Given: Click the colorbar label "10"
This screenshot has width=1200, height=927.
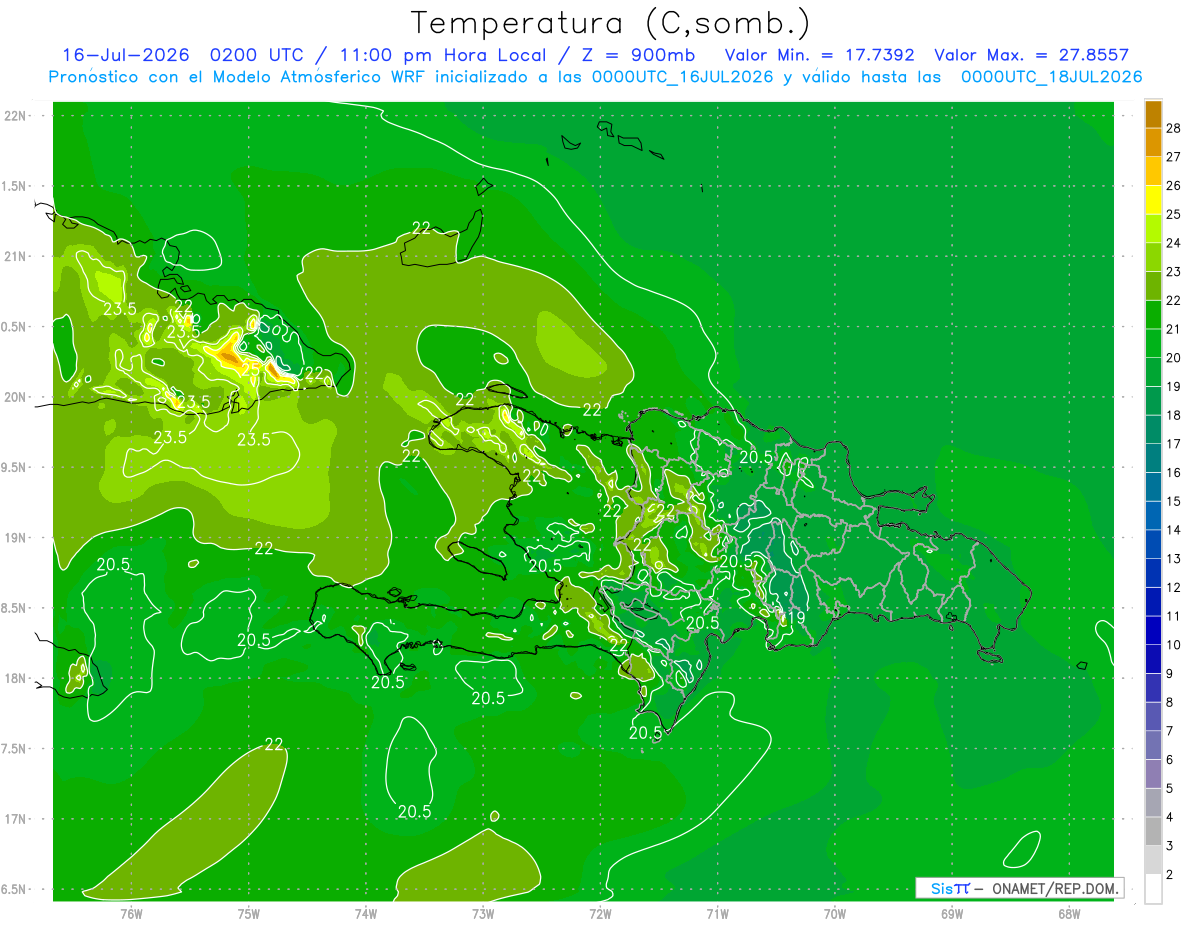Looking at the screenshot, I should click(x=1174, y=645).
